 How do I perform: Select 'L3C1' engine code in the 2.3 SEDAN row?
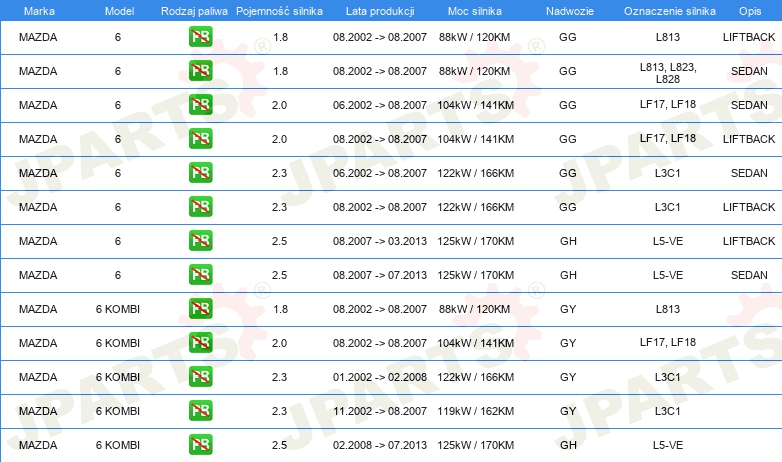(668, 173)
